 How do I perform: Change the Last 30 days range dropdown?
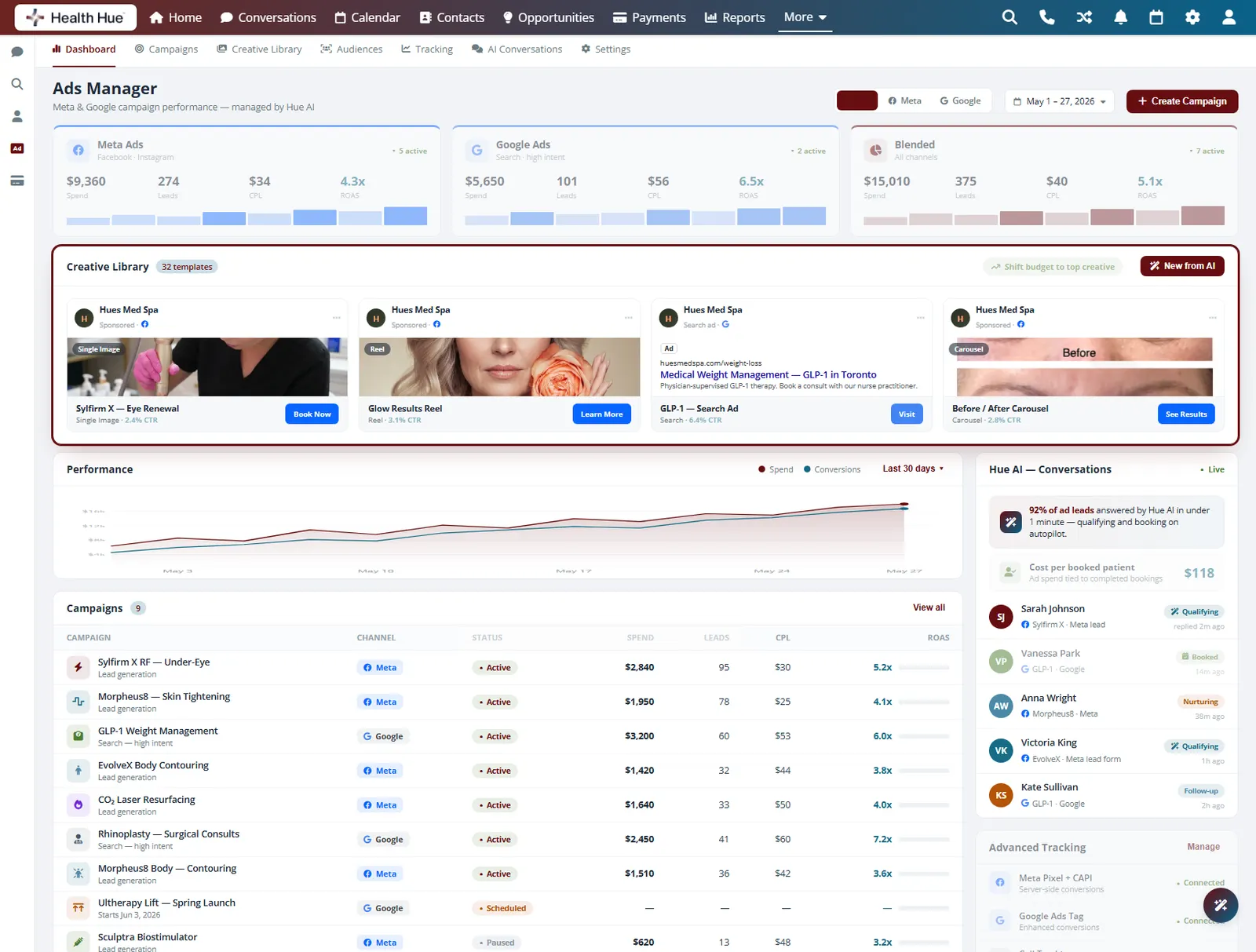point(913,469)
